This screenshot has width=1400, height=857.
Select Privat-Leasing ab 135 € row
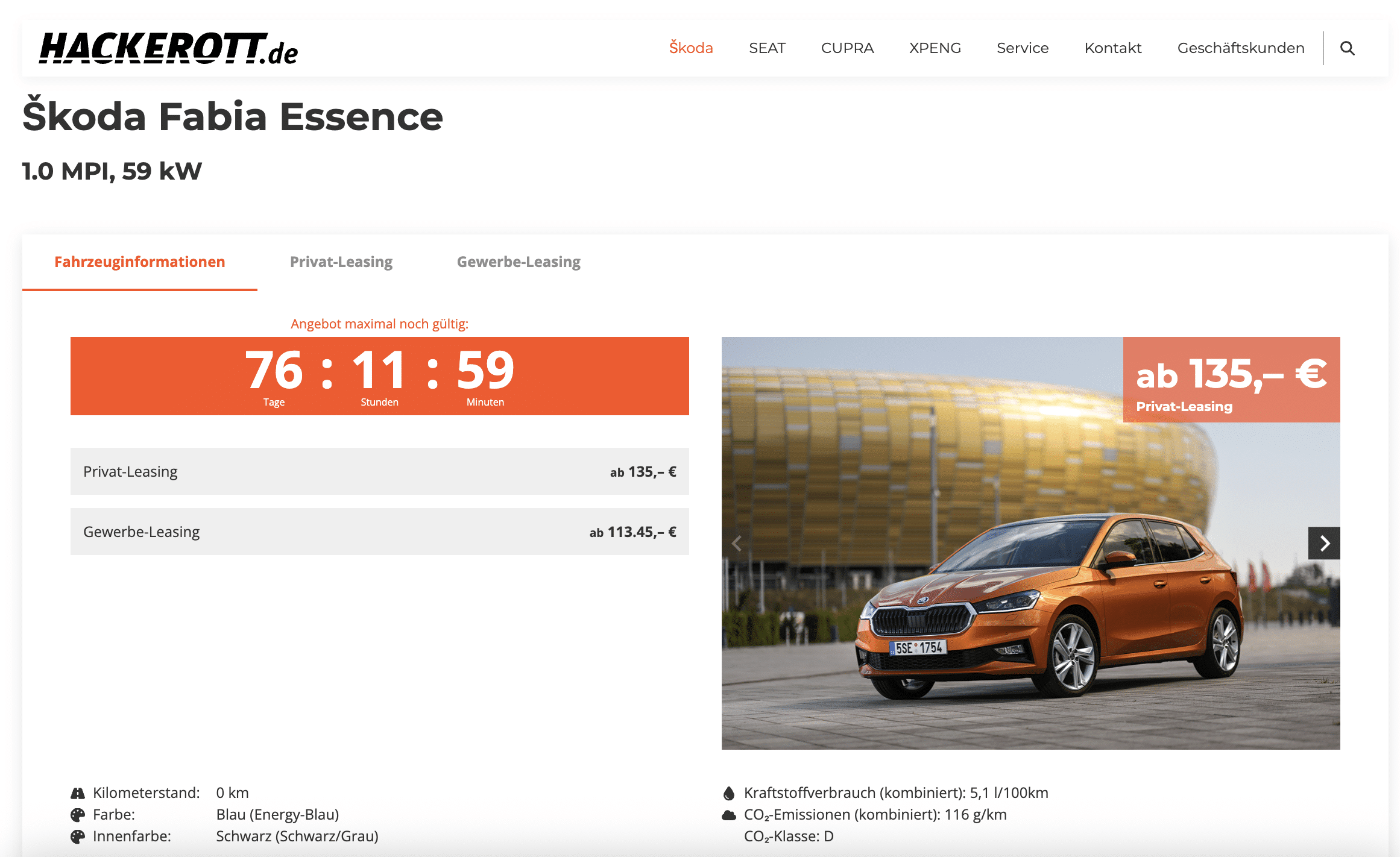(380, 471)
